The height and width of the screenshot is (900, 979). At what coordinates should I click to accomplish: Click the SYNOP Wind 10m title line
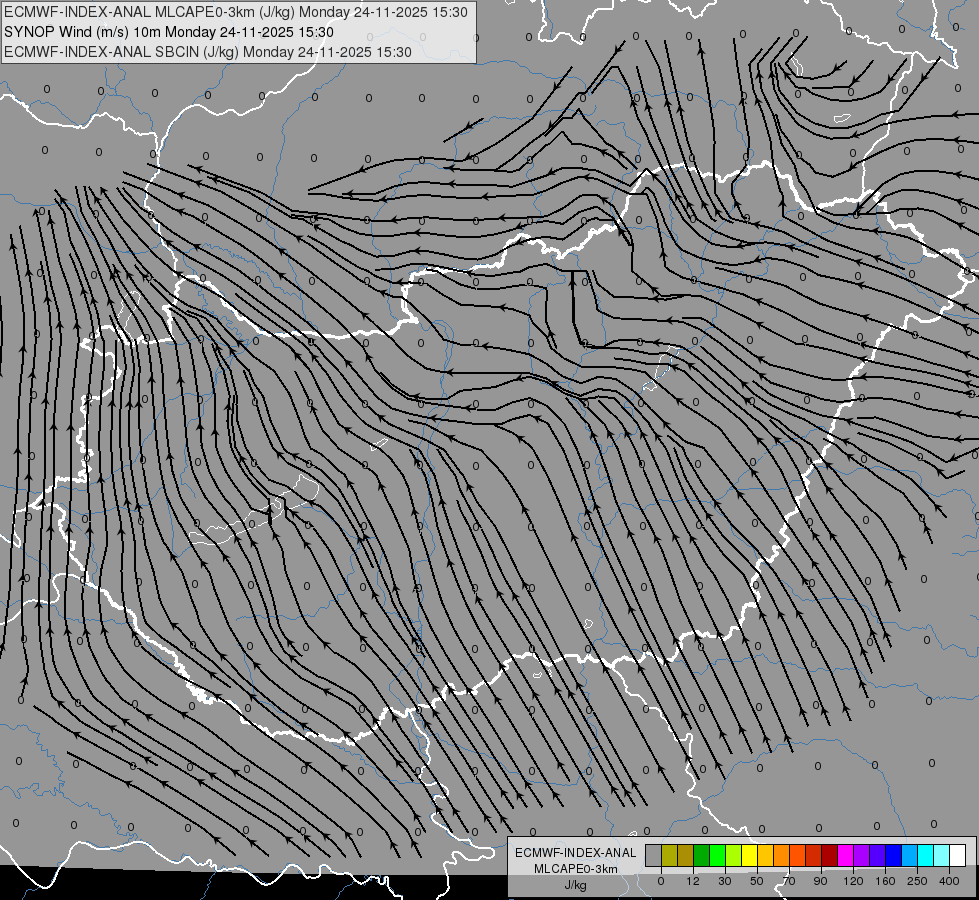(169, 32)
